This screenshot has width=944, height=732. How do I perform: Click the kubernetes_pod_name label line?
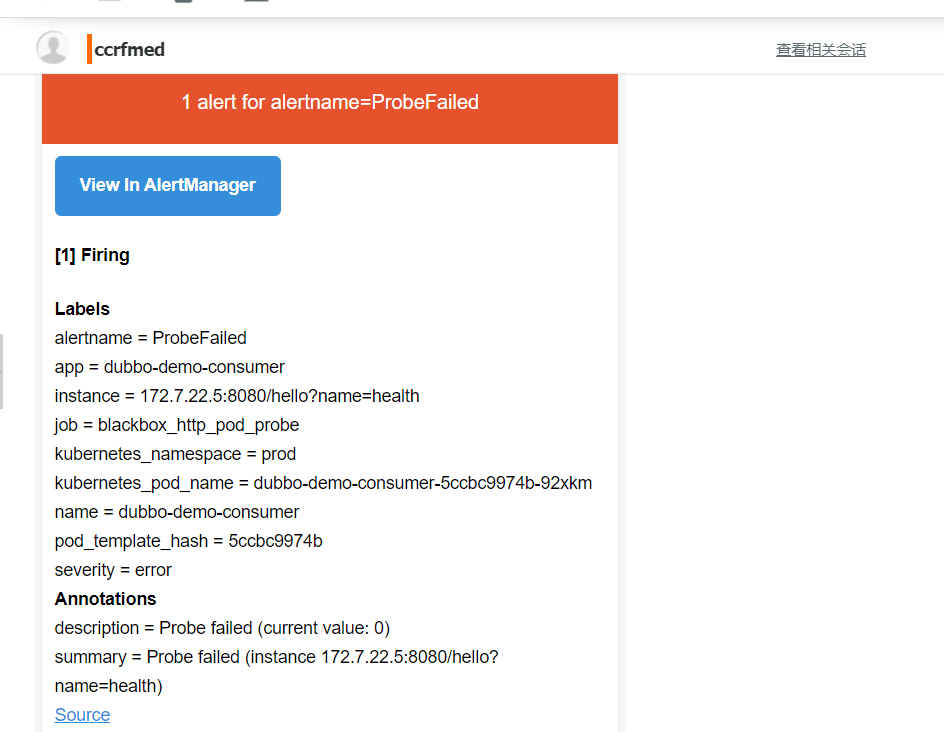[x=323, y=483]
